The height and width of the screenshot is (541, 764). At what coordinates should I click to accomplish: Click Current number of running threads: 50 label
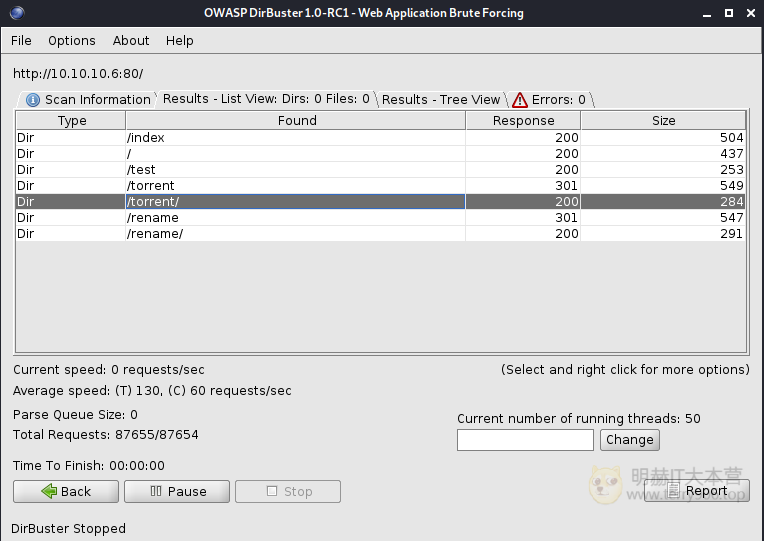pyautogui.click(x=579, y=419)
